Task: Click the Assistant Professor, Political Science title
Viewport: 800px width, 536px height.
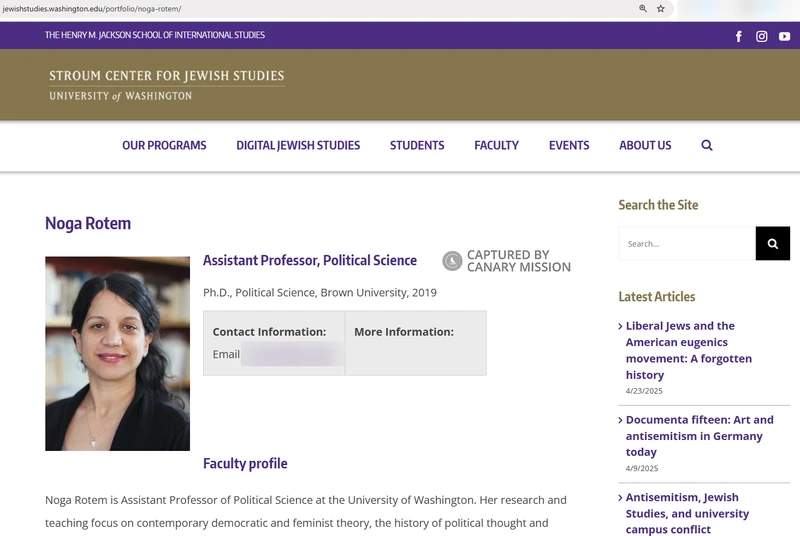Action: [x=310, y=261]
